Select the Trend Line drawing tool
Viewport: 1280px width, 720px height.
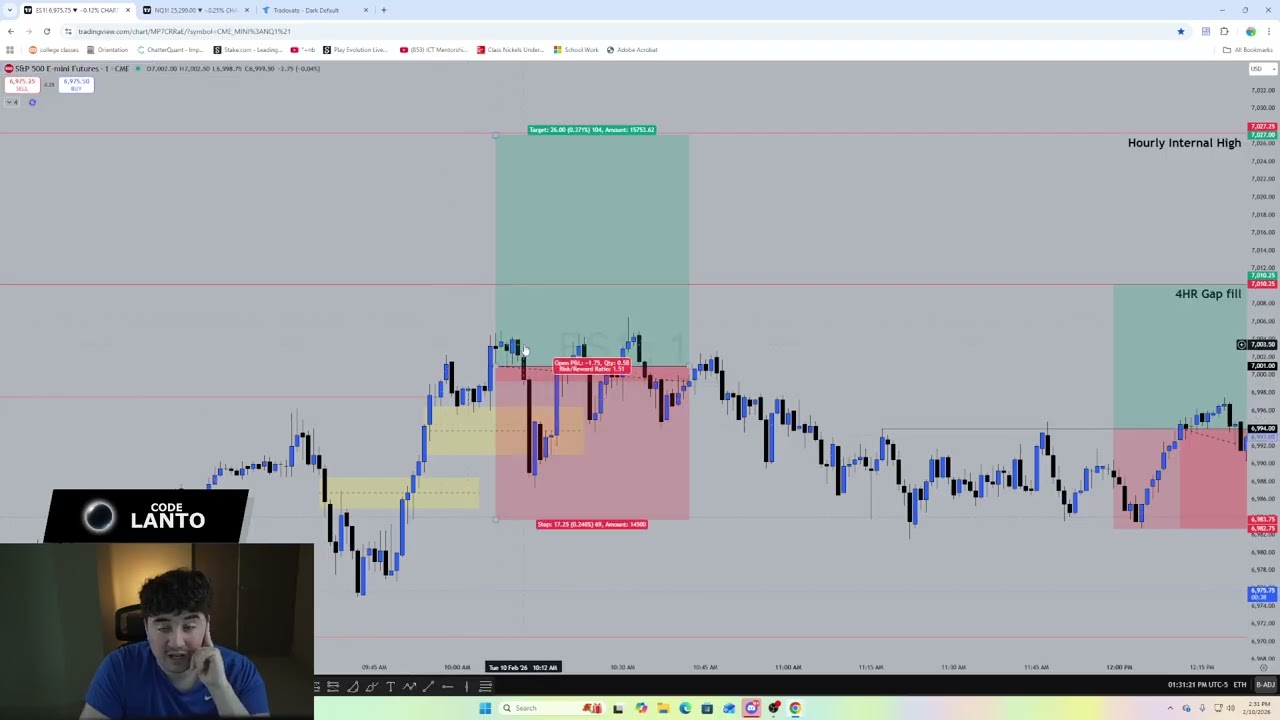[428, 686]
